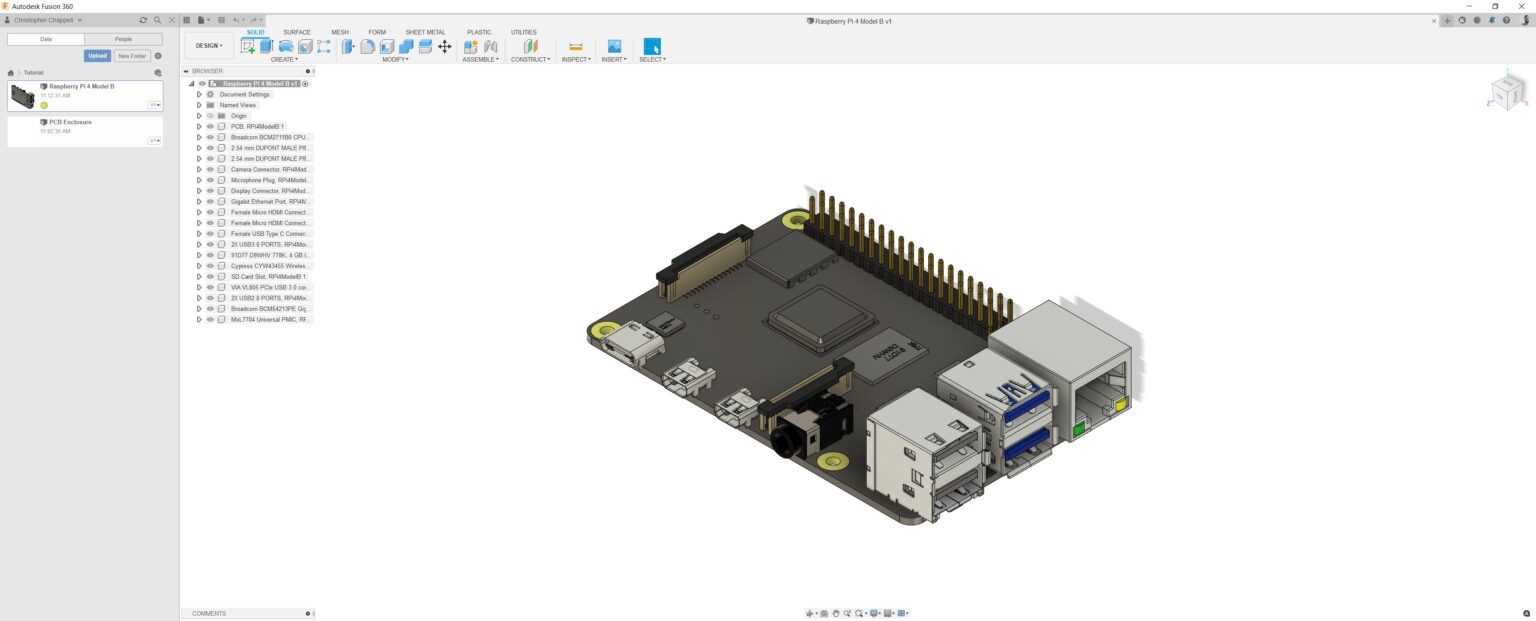Open the Orbit navigation tool
Screen dimensions: 1536x621
[x=810, y=613]
